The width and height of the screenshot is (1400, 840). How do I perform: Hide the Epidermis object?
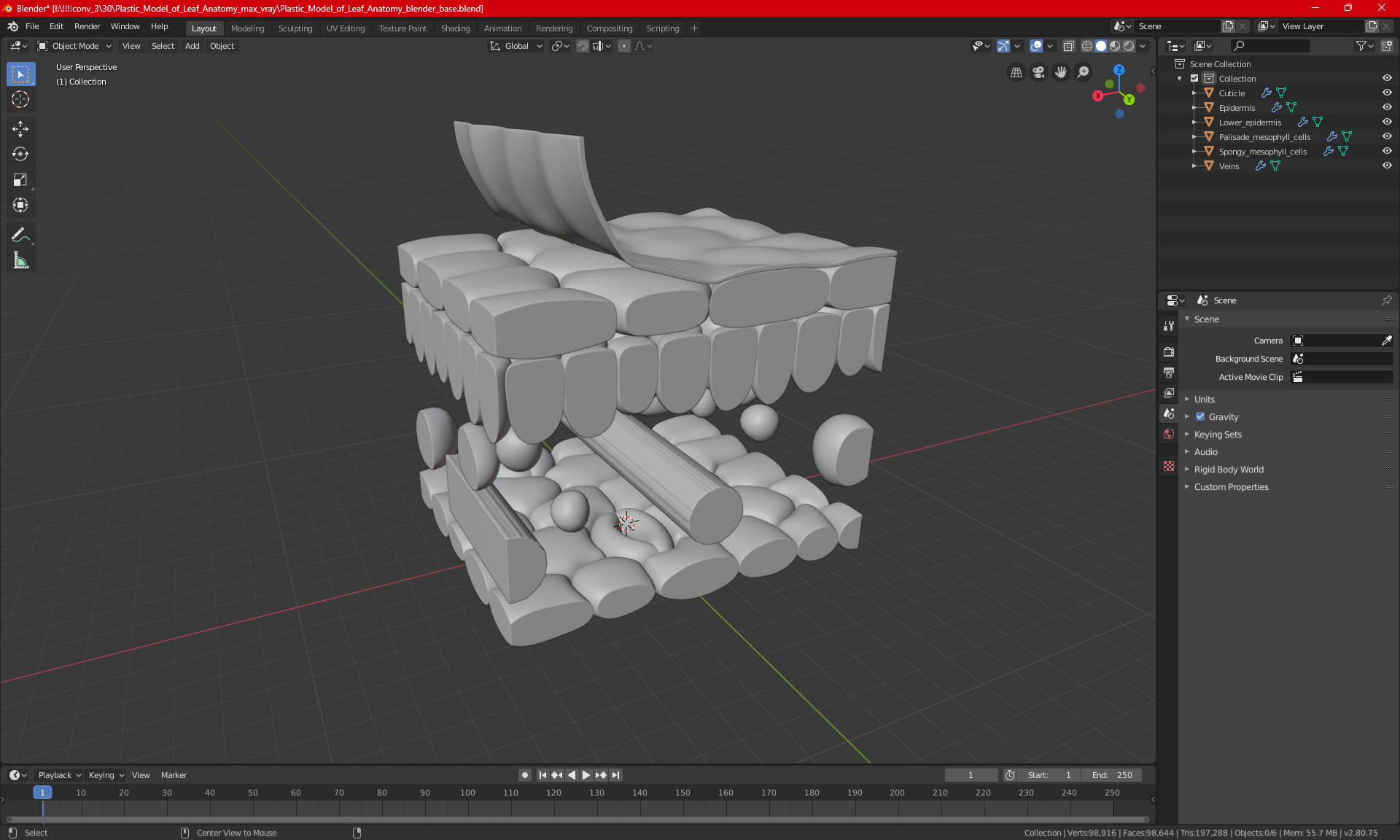[1386, 108]
